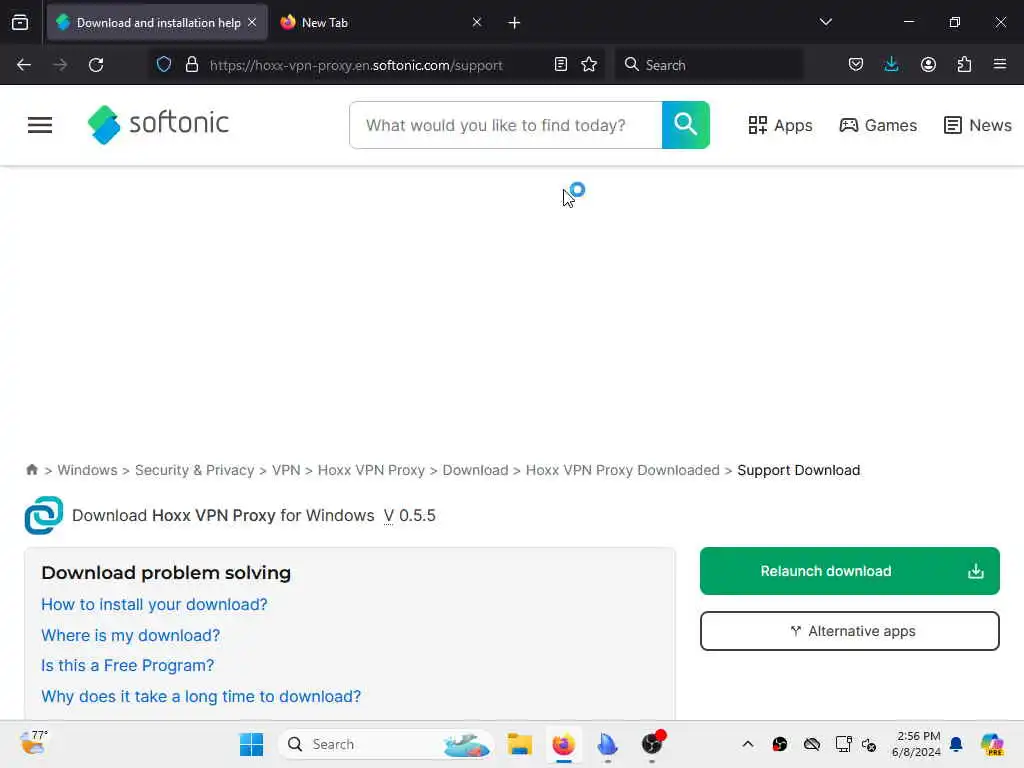Open Copilot preview icon in taskbar
The width and height of the screenshot is (1024, 768).
point(991,744)
